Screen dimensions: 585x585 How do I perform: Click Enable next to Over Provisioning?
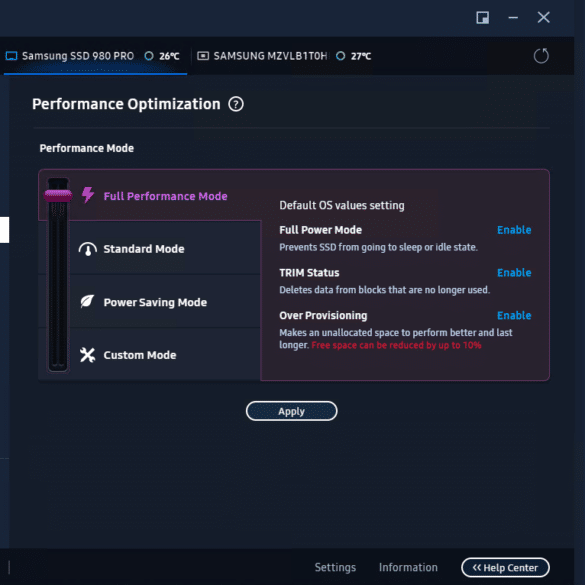514,316
